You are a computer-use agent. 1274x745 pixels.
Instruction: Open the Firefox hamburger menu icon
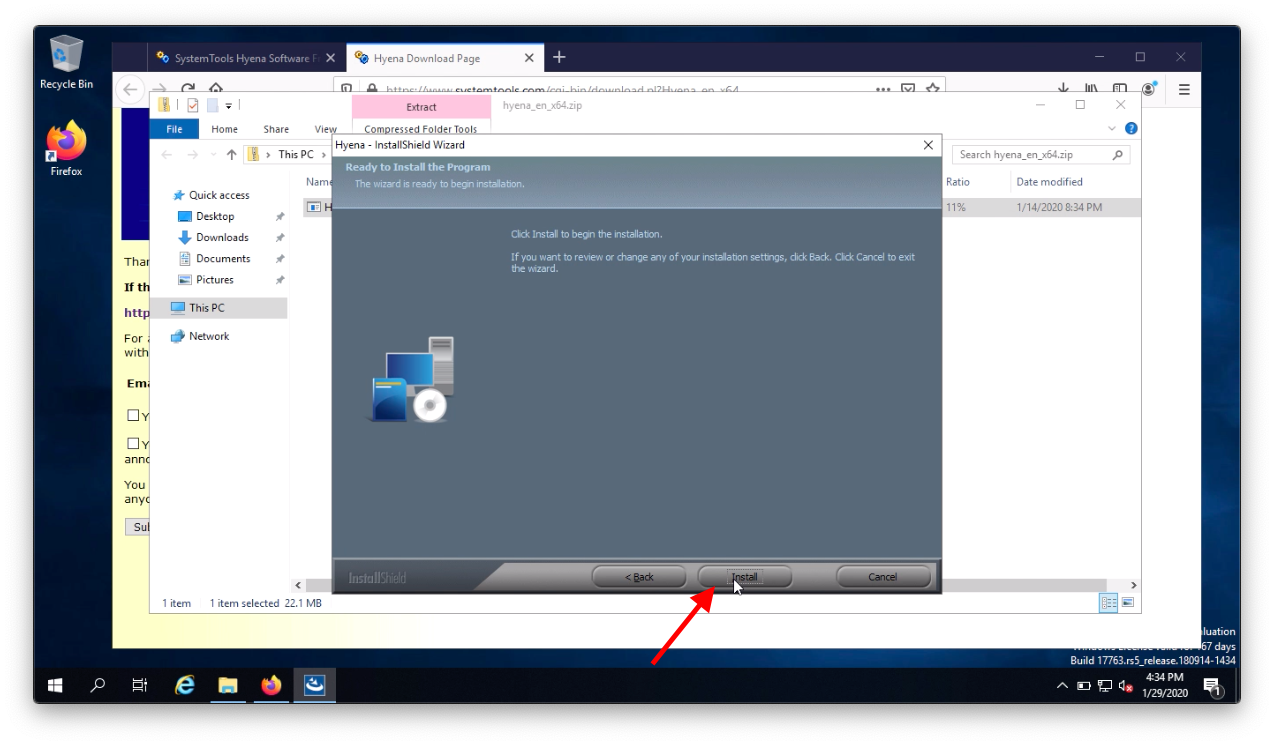(x=1182, y=88)
